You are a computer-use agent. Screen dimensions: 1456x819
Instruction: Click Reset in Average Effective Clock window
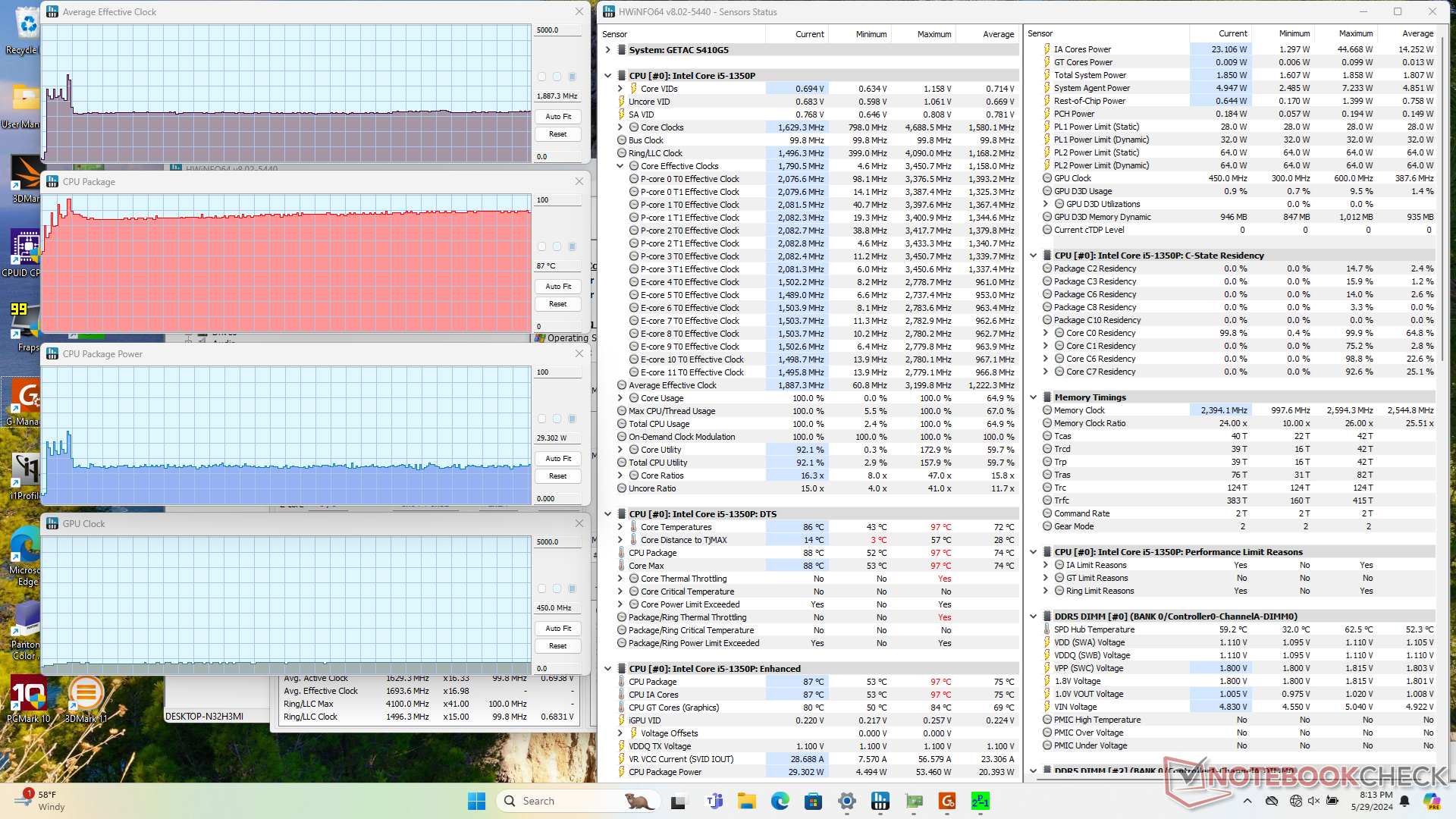tap(558, 134)
